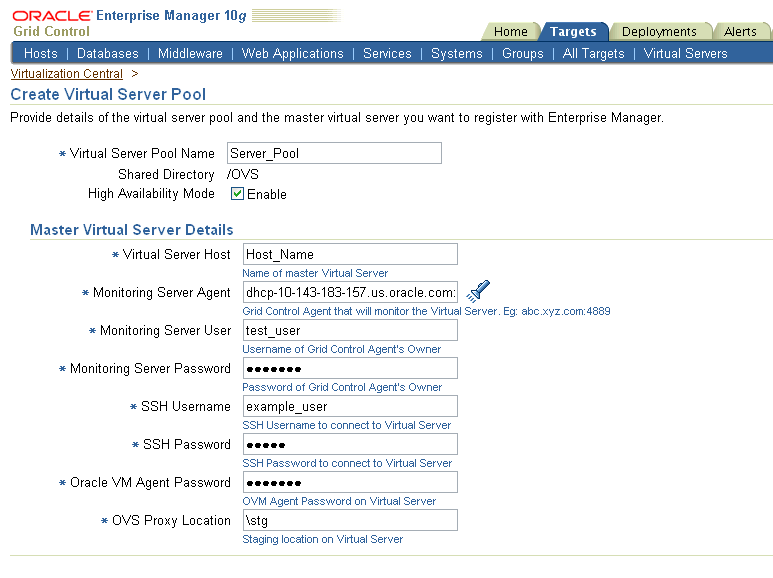Viewport: 773px width, 578px height.
Task: Click hint 'Staging location on Virtual Server'
Action: pos(322,540)
